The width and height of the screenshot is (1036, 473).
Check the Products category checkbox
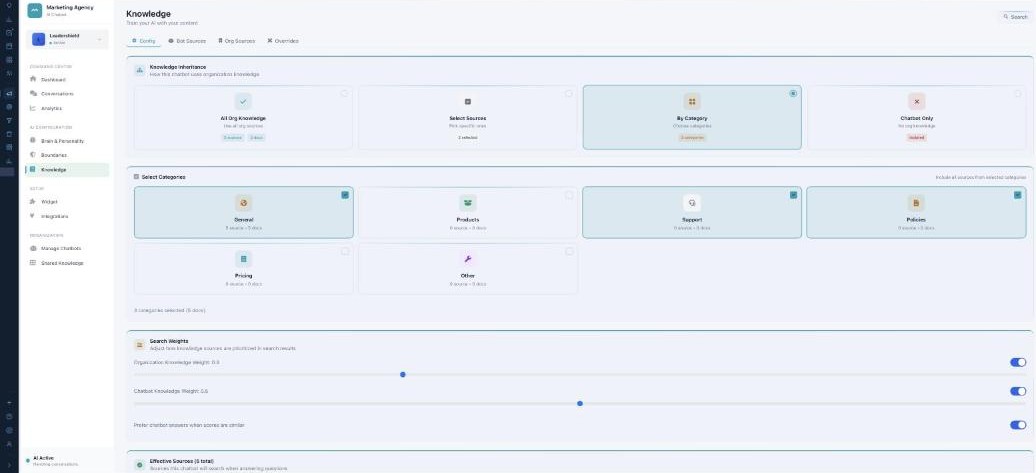tap(569, 195)
